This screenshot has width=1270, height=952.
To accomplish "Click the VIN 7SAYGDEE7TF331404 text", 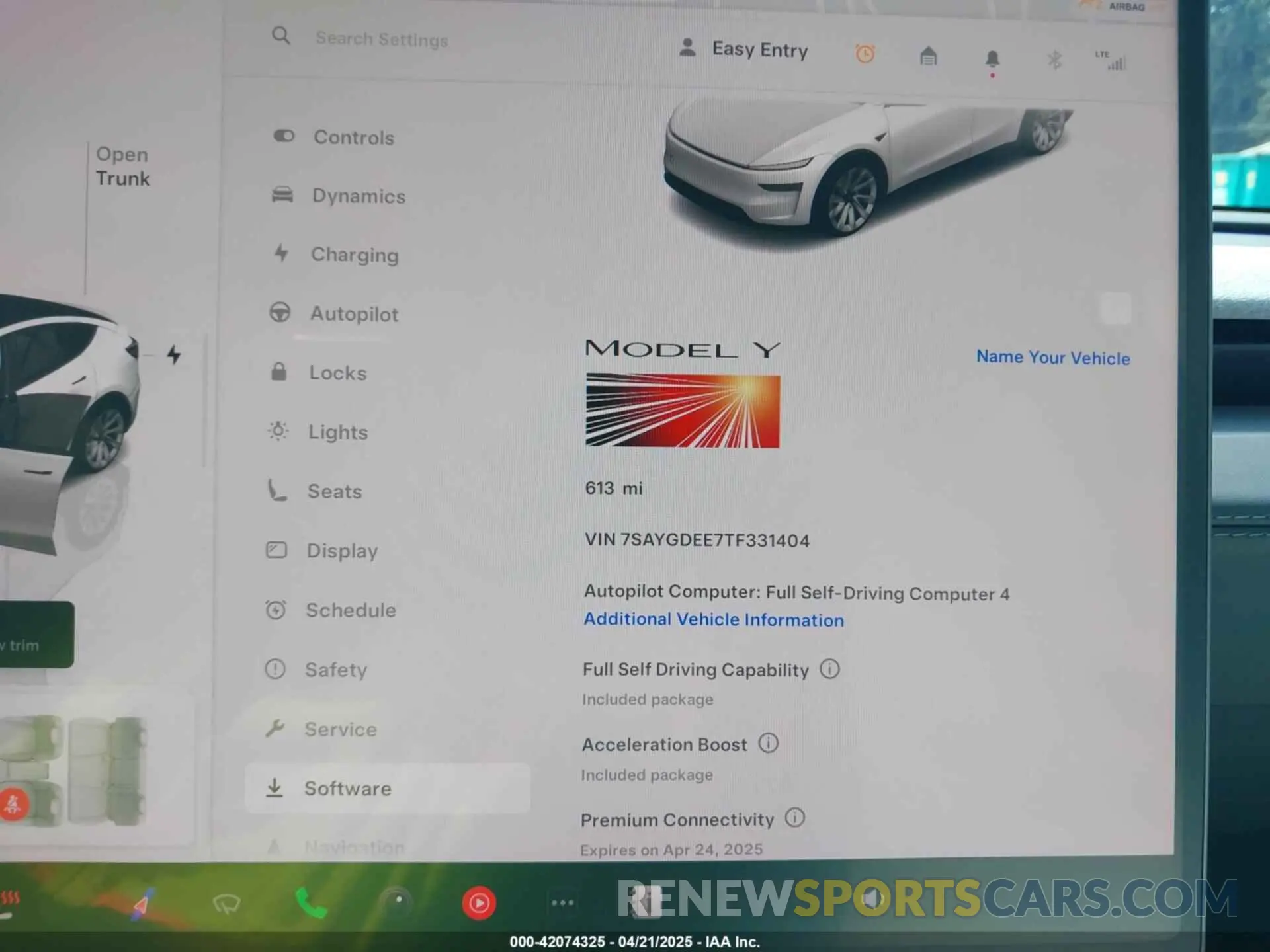I will [697, 540].
